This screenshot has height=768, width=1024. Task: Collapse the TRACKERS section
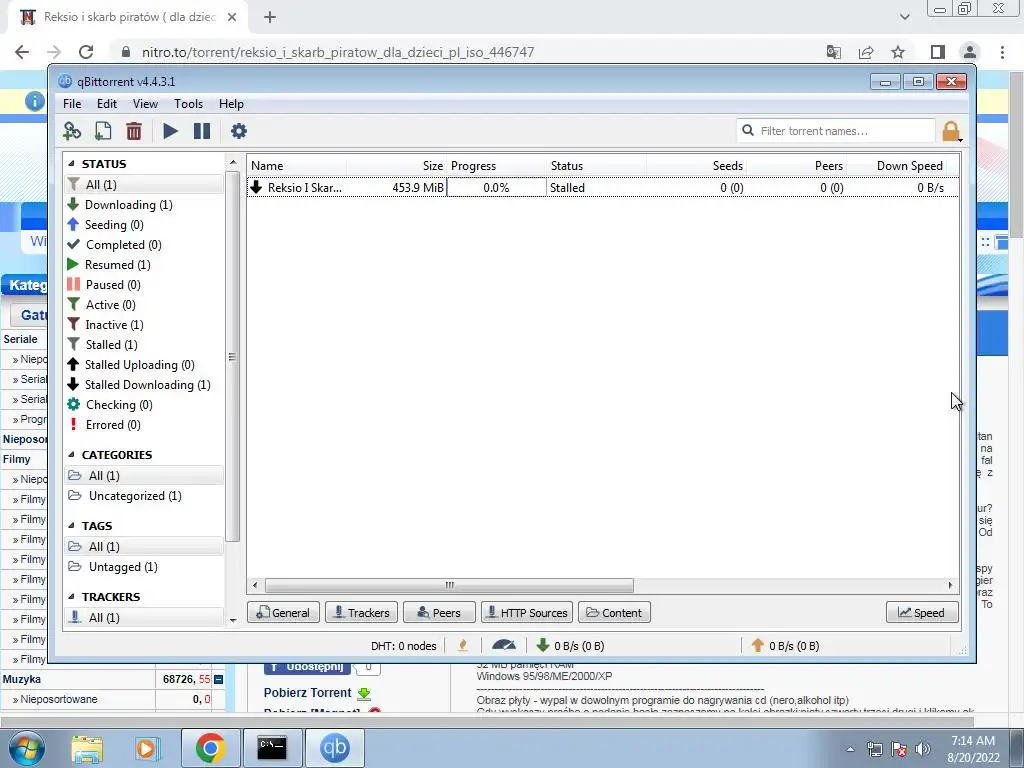tap(71, 597)
